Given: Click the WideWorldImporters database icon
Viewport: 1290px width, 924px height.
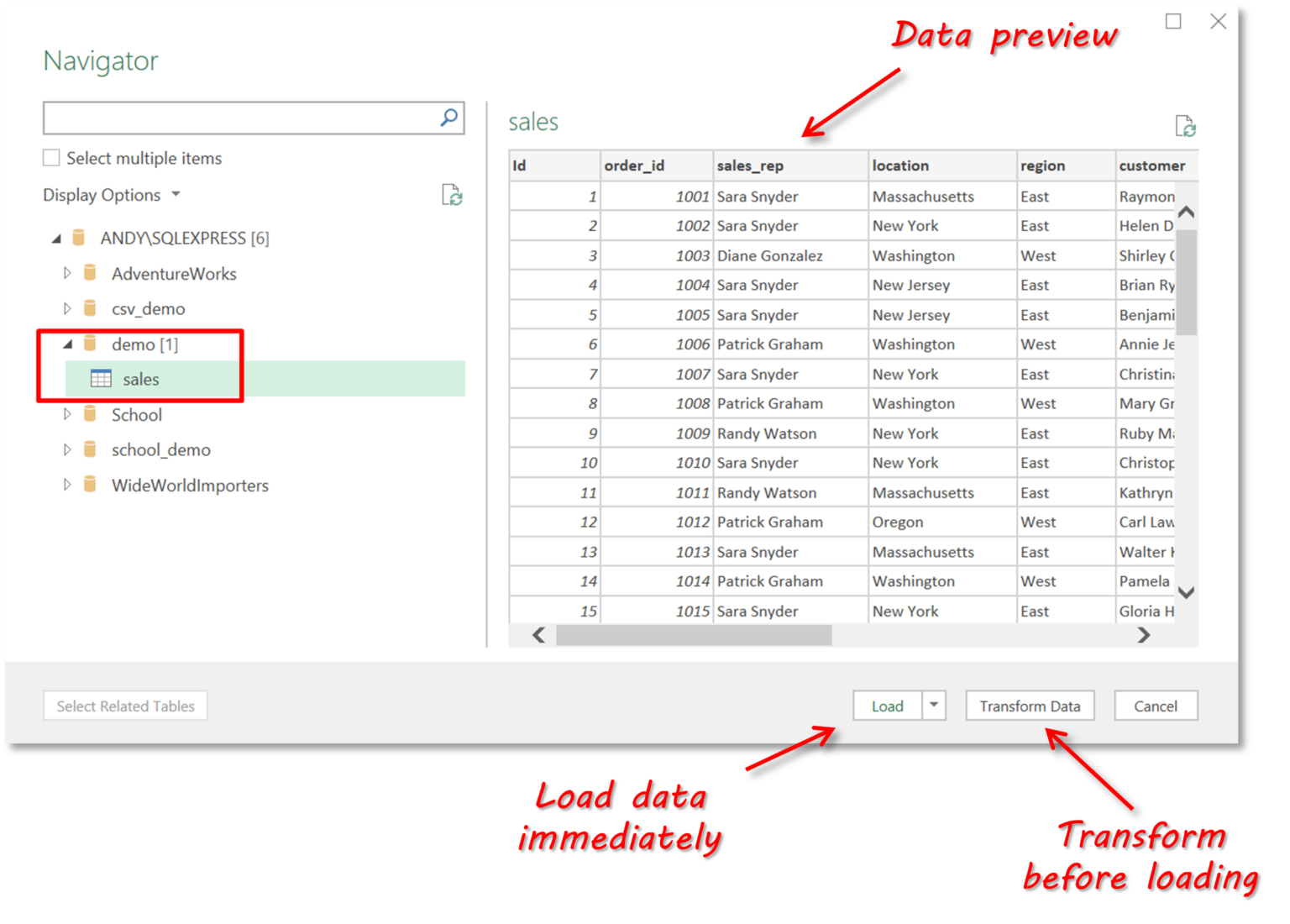Looking at the screenshot, I should coord(90,485).
